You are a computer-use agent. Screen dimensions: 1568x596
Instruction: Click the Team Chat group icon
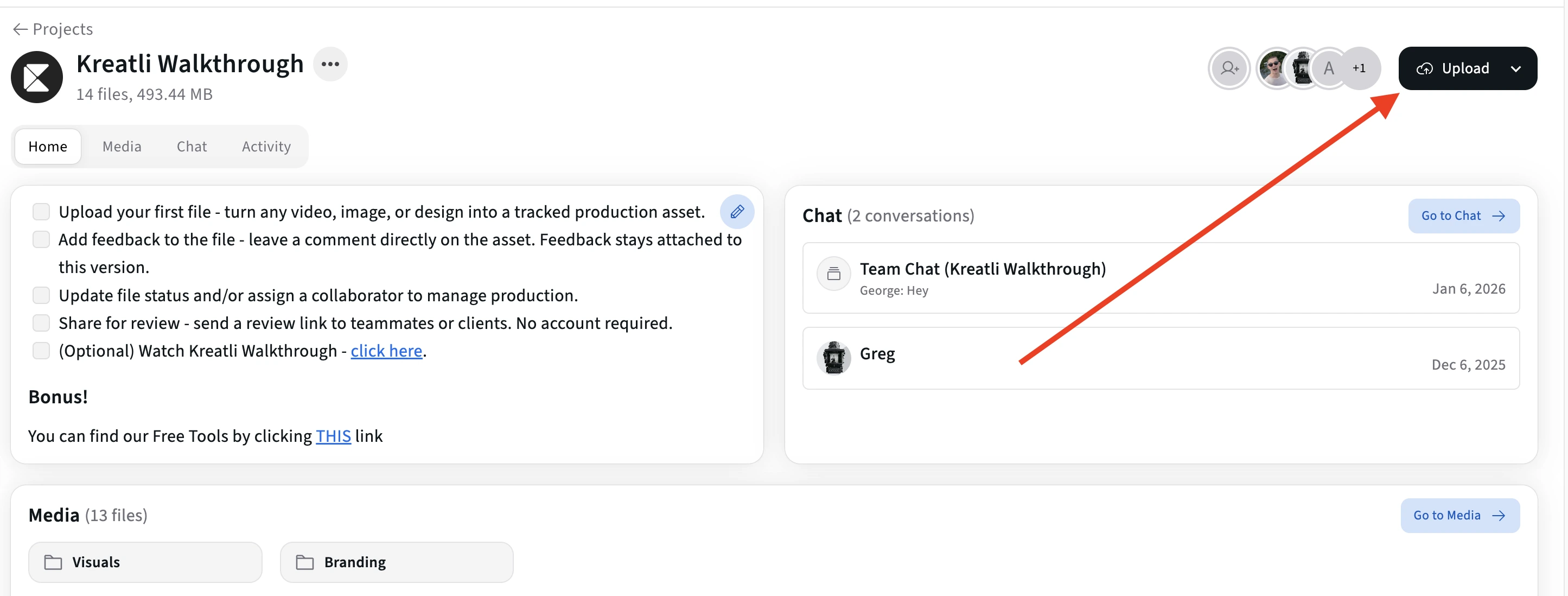point(833,274)
